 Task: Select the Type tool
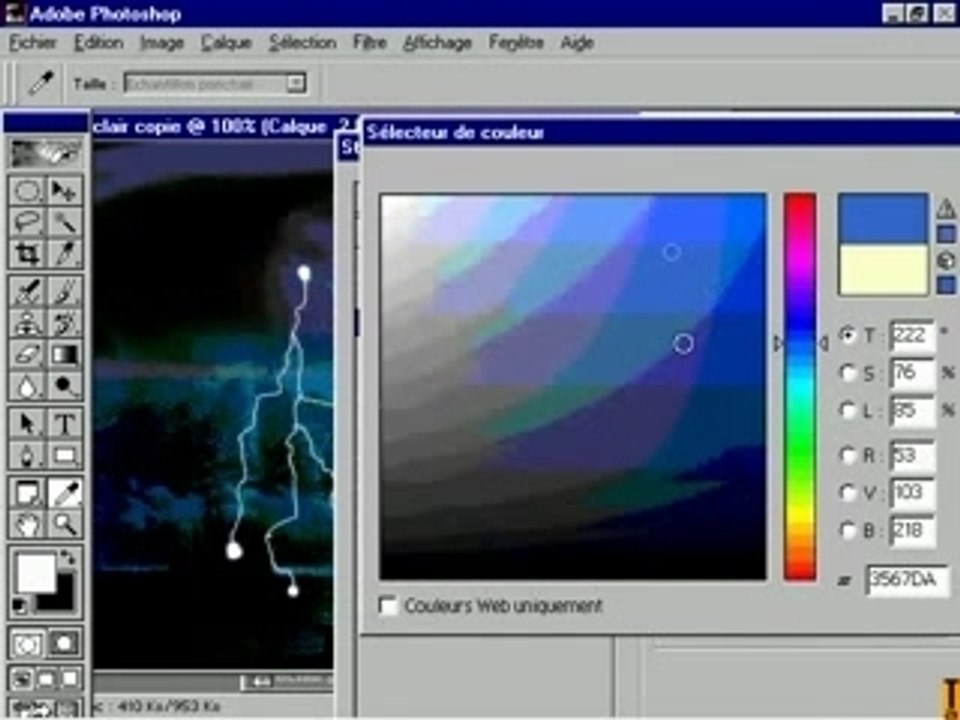(x=64, y=424)
